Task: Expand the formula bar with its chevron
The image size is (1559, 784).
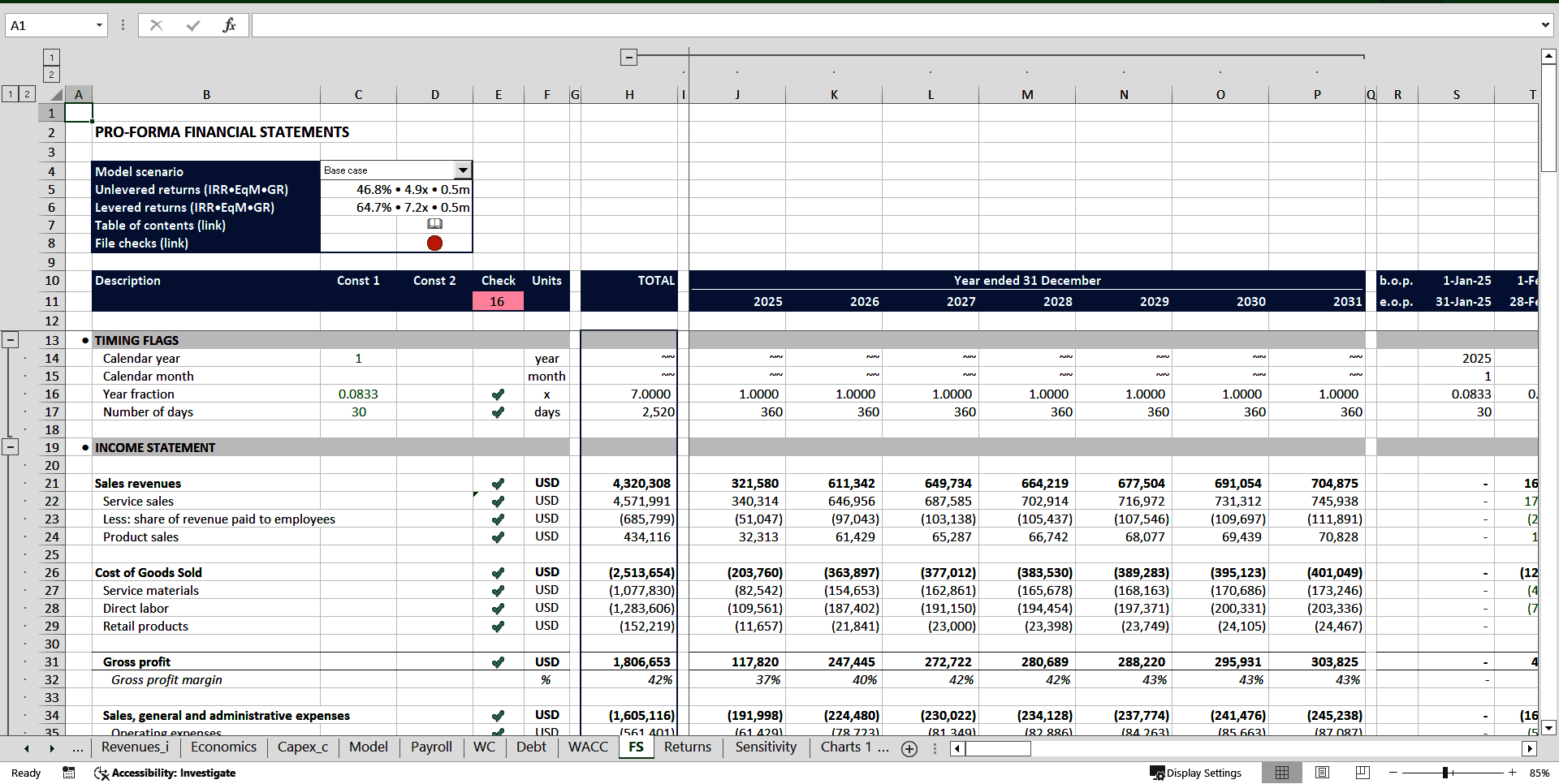Action: pyautogui.click(x=1546, y=25)
